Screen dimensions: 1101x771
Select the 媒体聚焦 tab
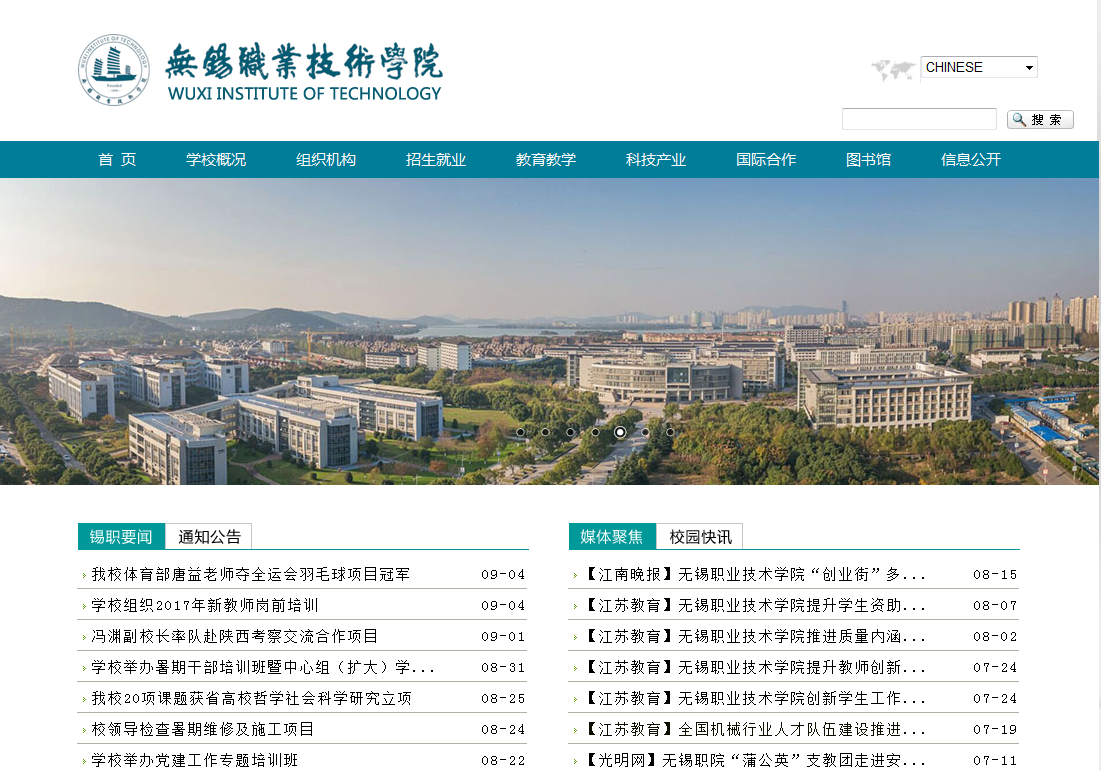[612, 537]
